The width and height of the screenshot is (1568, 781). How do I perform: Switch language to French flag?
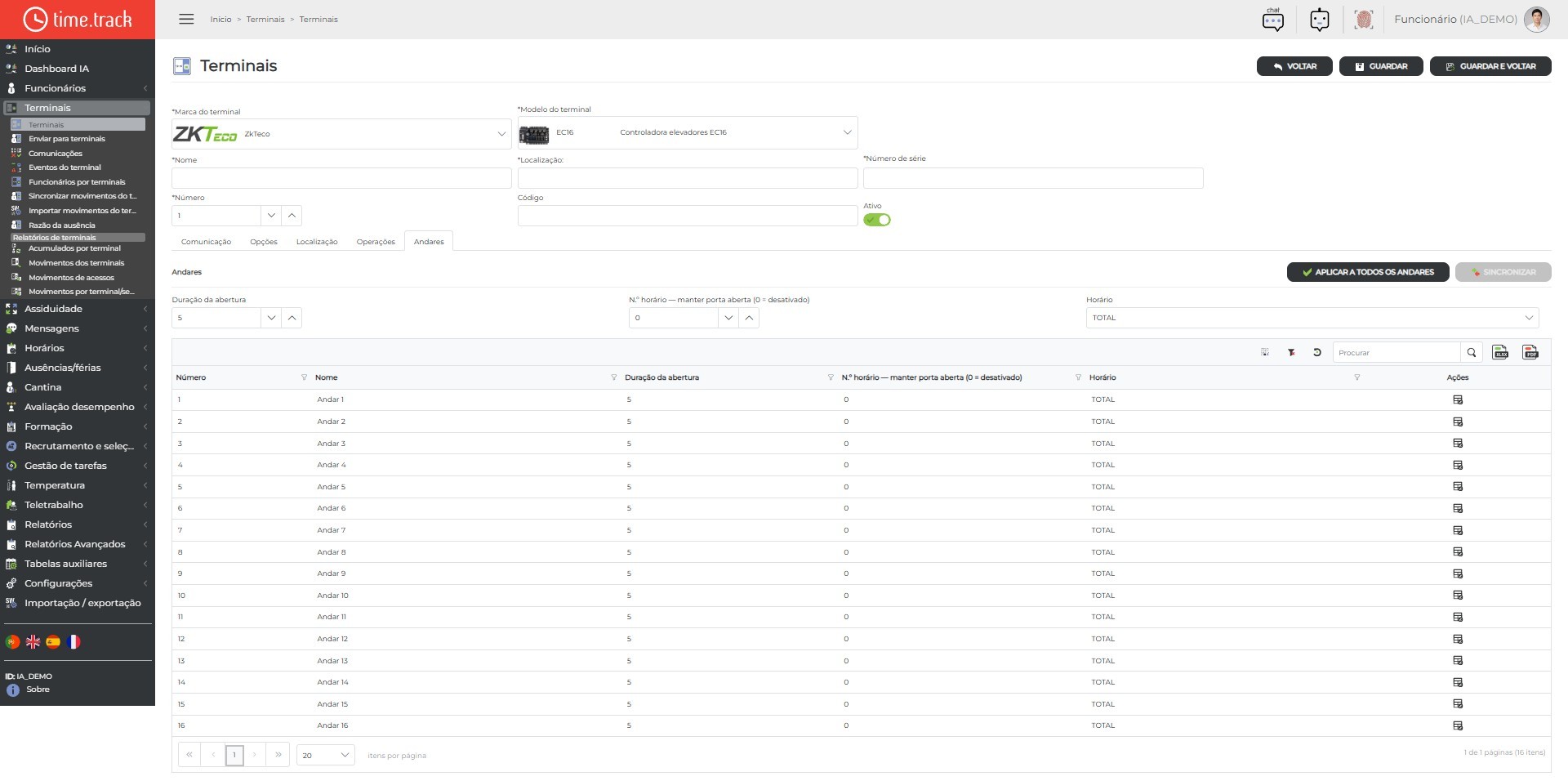click(73, 642)
